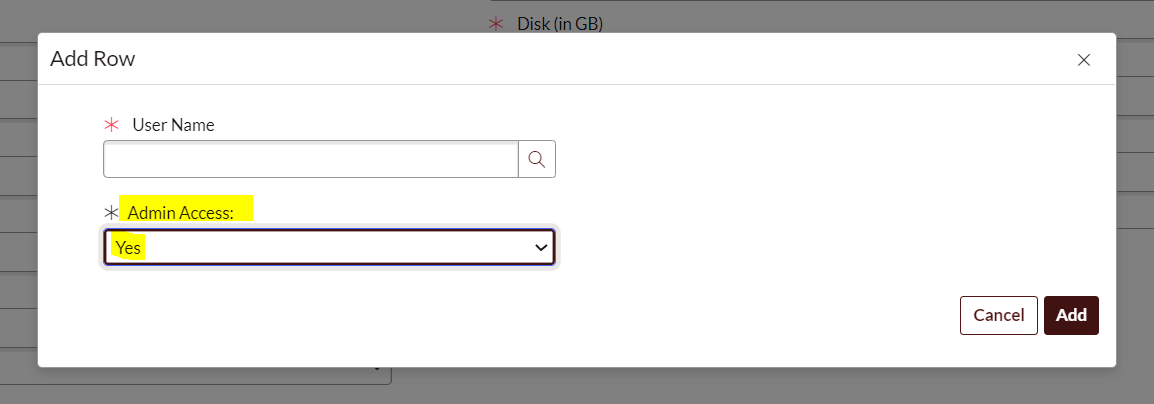Confirm with the Add button
1154x404 pixels.
pyautogui.click(x=1071, y=316)
